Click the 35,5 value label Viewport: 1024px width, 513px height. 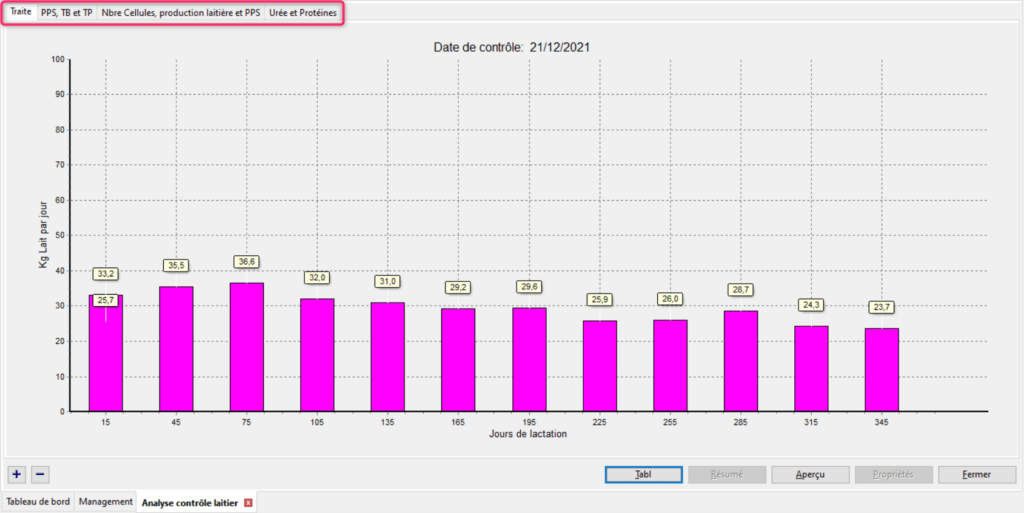(176, 265)
